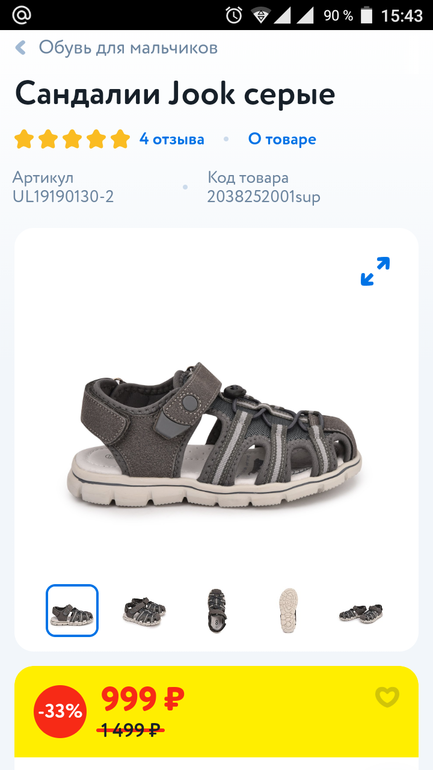Tap the 999 ₽ price
This screenshot has width=433, height=770.
pyautogui.click(x=143, y=698)
